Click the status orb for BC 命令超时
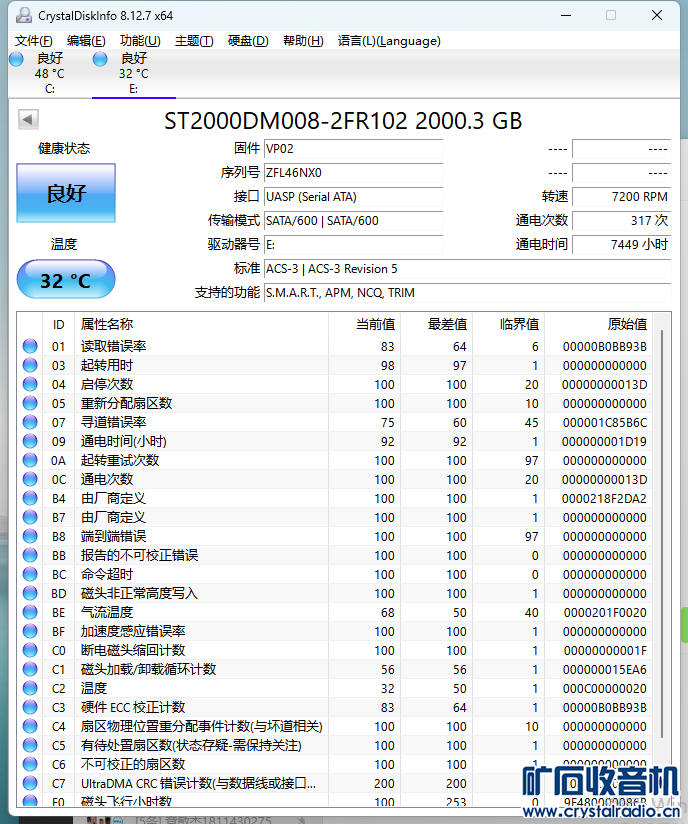 30,574
